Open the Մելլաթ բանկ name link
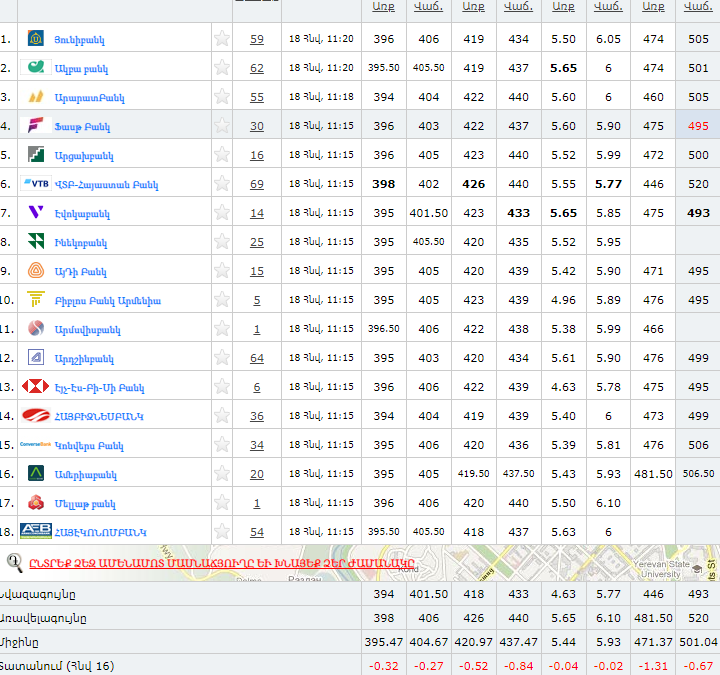This screenshot has height=675, width=720. pyautogui.click(x=85, y=504)
